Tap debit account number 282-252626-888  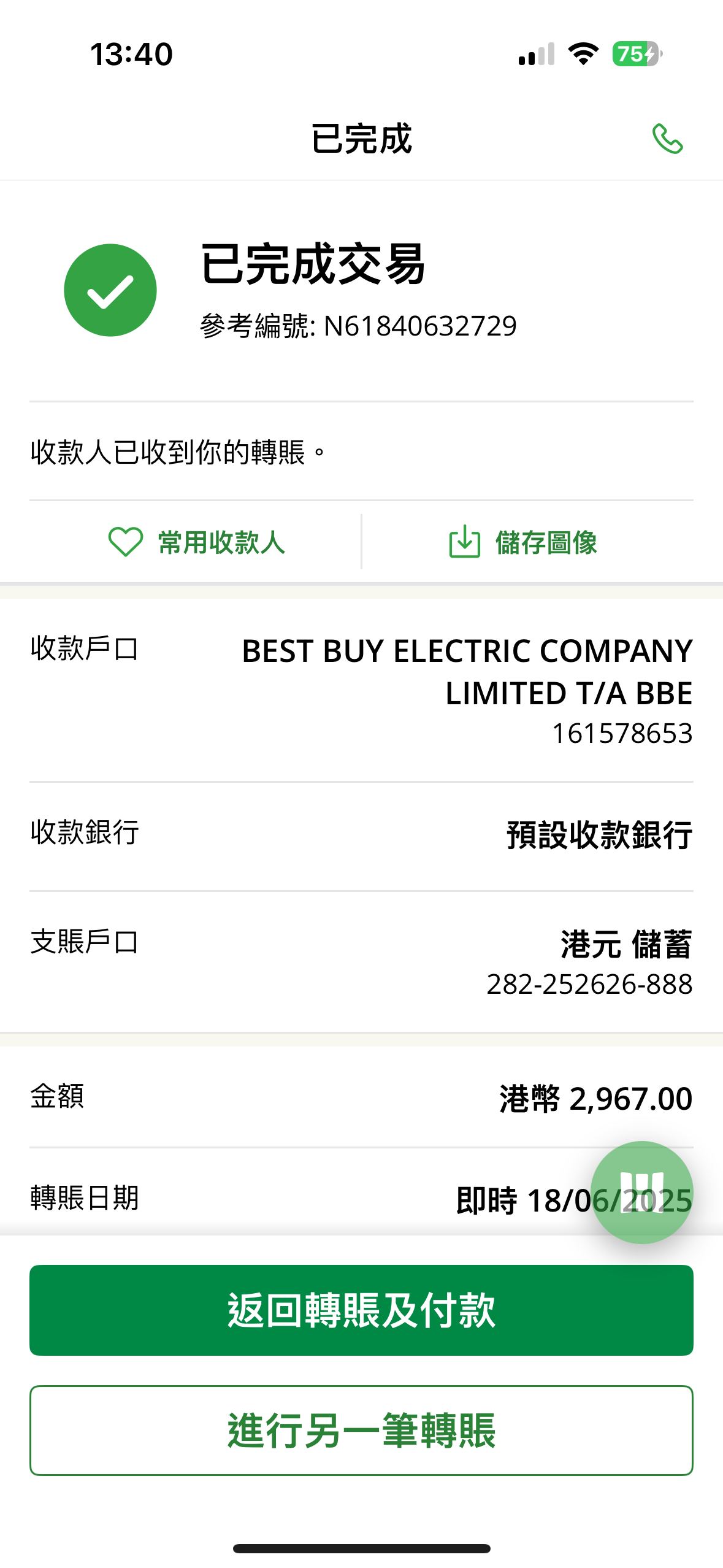click(589, 985)
